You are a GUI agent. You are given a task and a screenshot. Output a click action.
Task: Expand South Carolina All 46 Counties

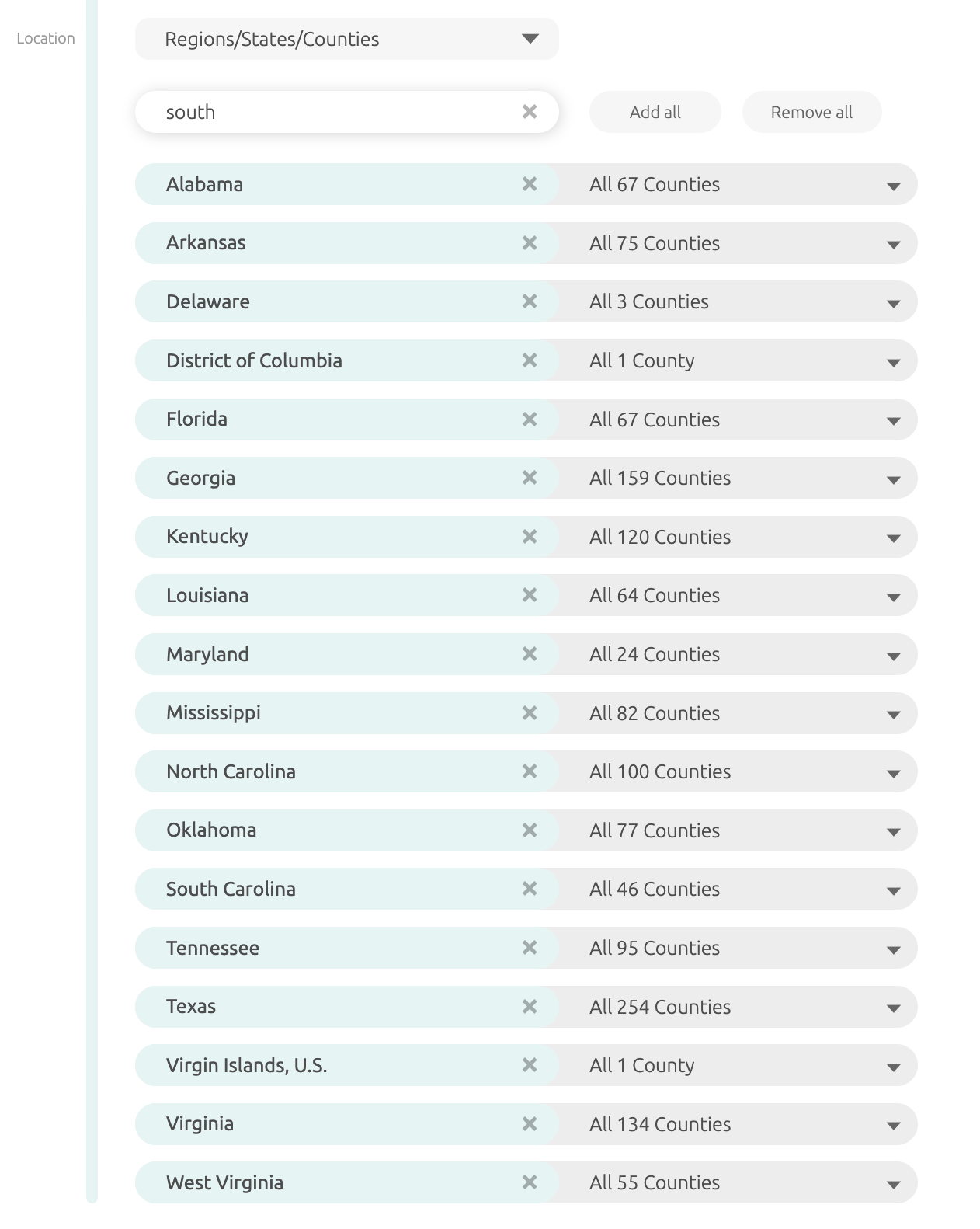tap(738, 889)
